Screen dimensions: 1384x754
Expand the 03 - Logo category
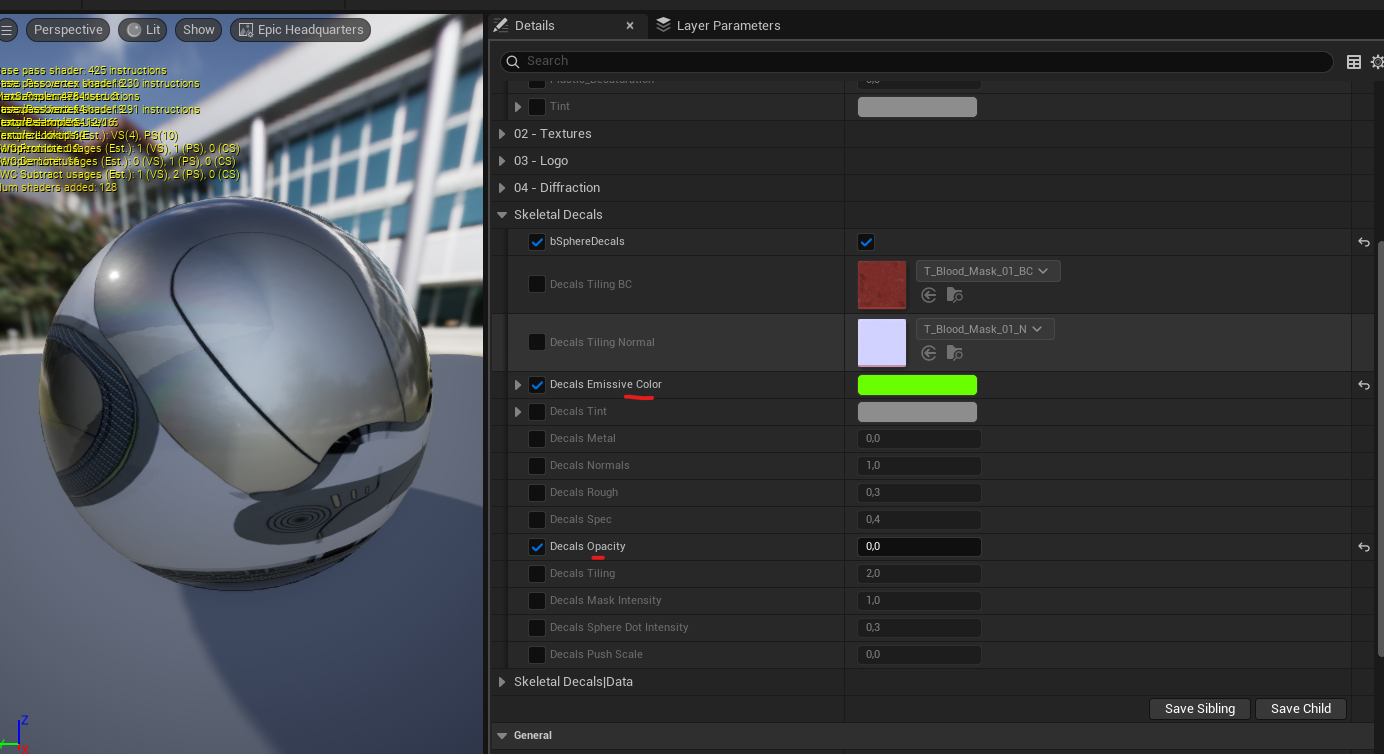pyautogui.click(x=502, y=161)
